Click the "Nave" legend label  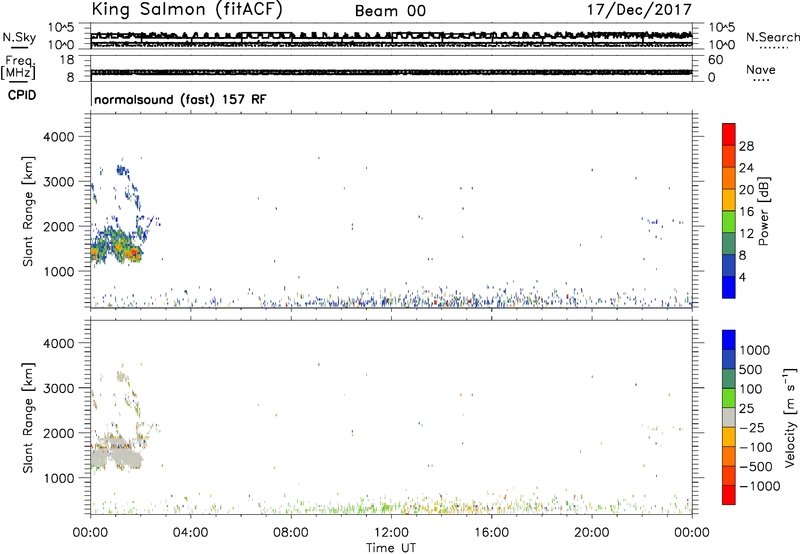761,70
